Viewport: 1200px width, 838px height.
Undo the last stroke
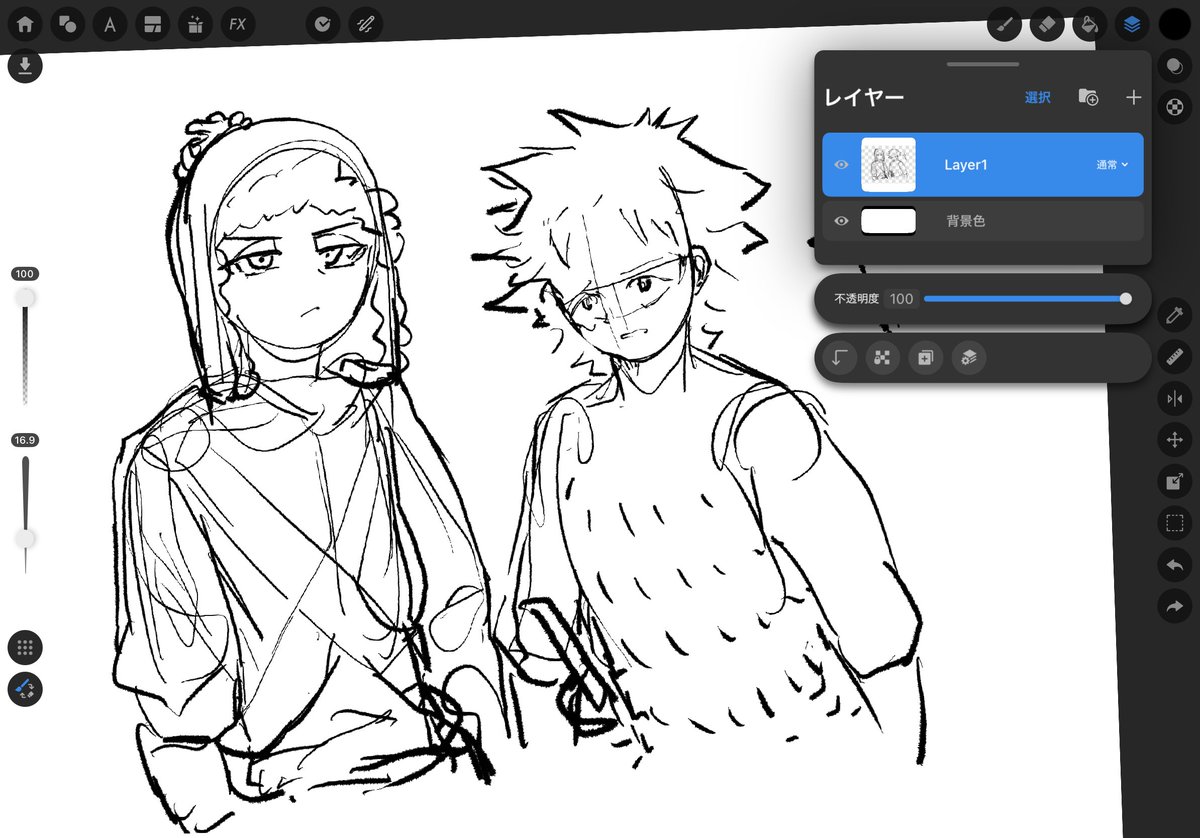click(x=1175, y=565)
